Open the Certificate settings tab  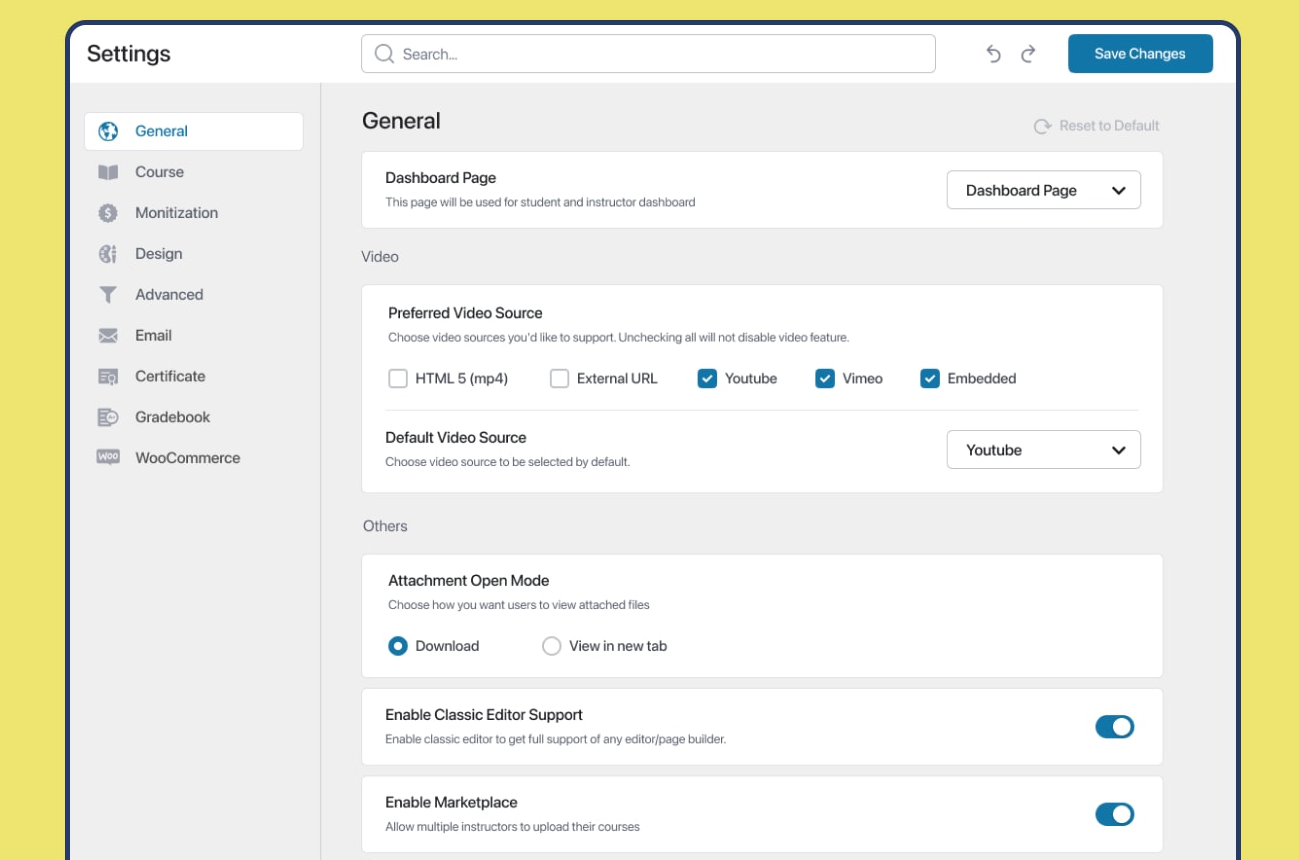170,376
